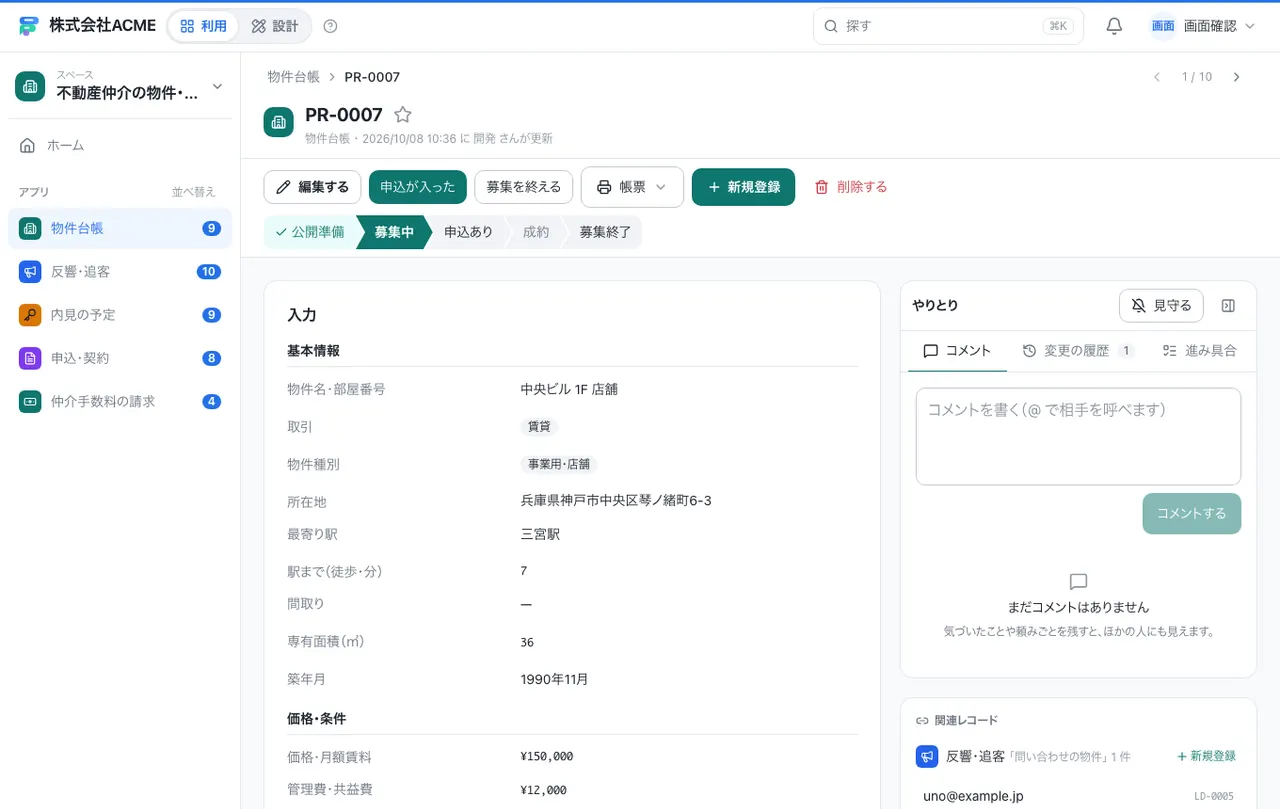Click the ホーム house icon
The image size is (1280, 809).
tap(28, 145)
